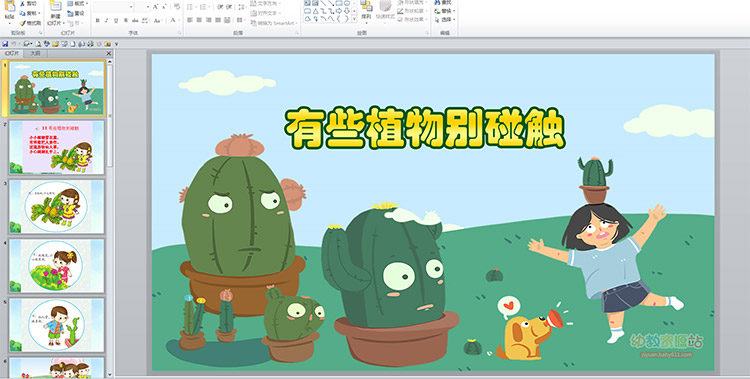
Task: Select slide 5 thumbnail in the panel
Action: click(x=57, y=325)
